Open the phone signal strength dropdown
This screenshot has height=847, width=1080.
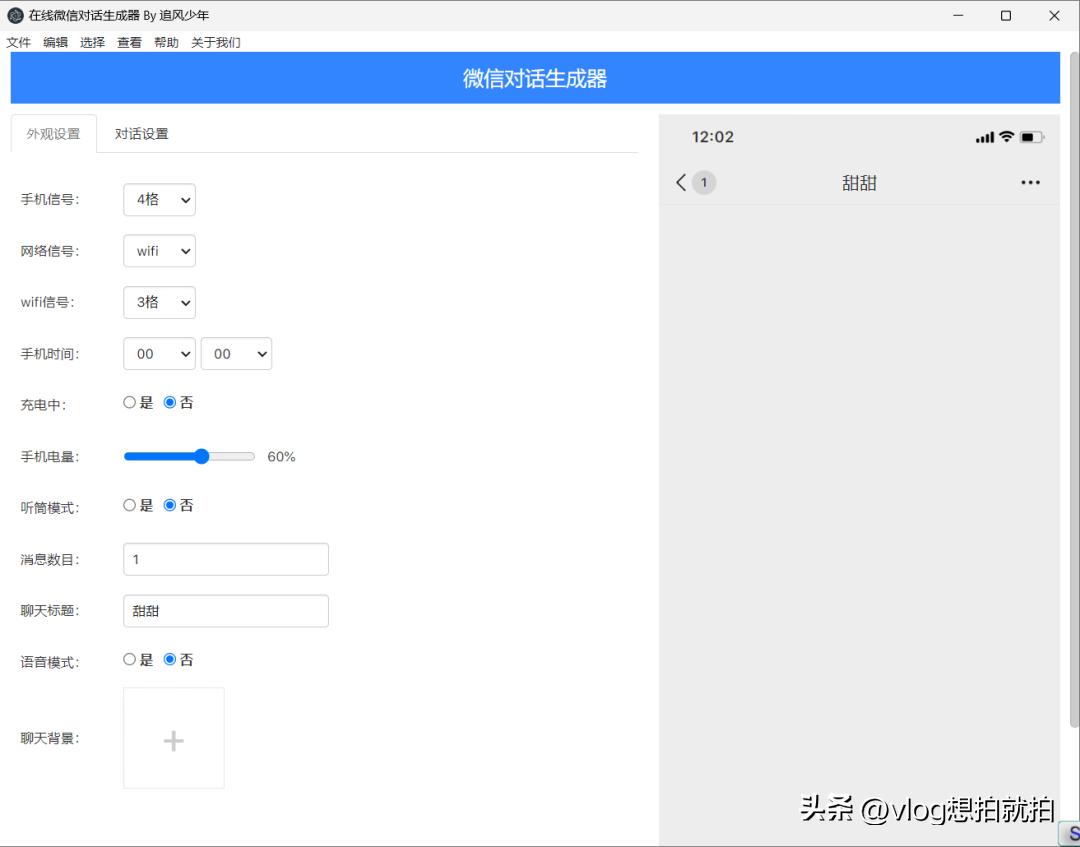(x=159, y=199)
